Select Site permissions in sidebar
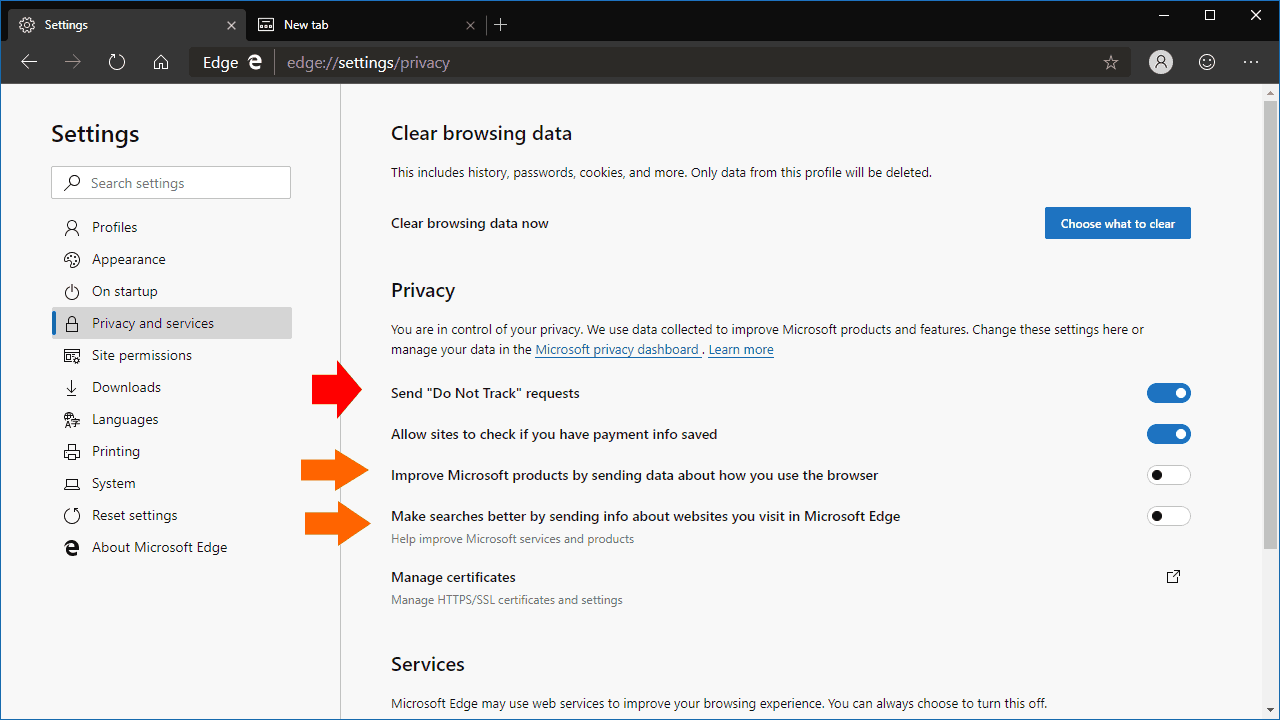This screenshot has width=1280, height=720. tap(171, 355)
